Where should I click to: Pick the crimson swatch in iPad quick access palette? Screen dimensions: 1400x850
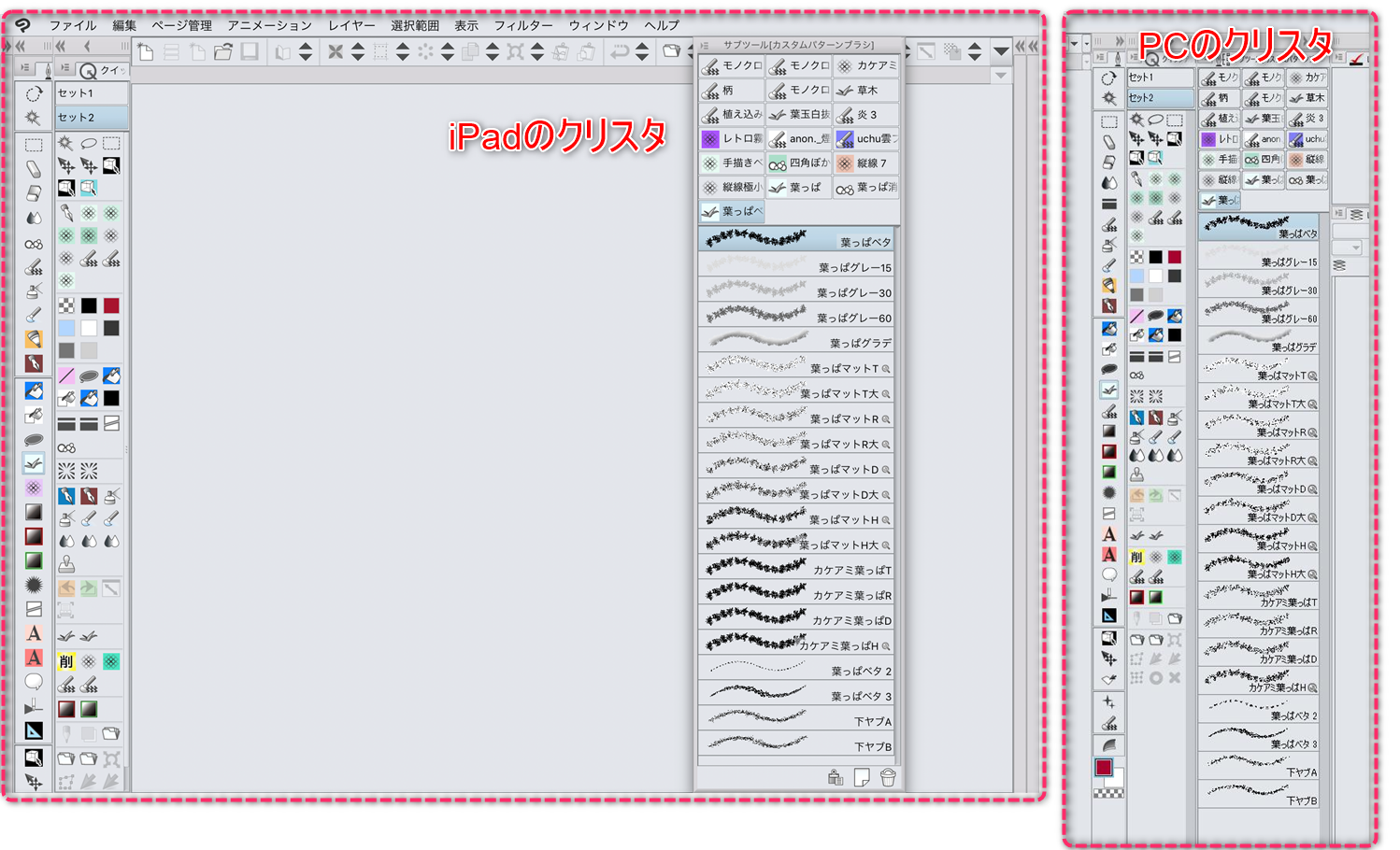pos(111,305)
